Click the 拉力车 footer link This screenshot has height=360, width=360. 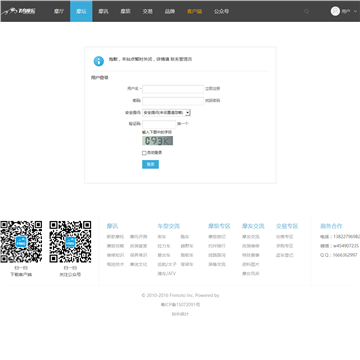click(x=164, y=246)
